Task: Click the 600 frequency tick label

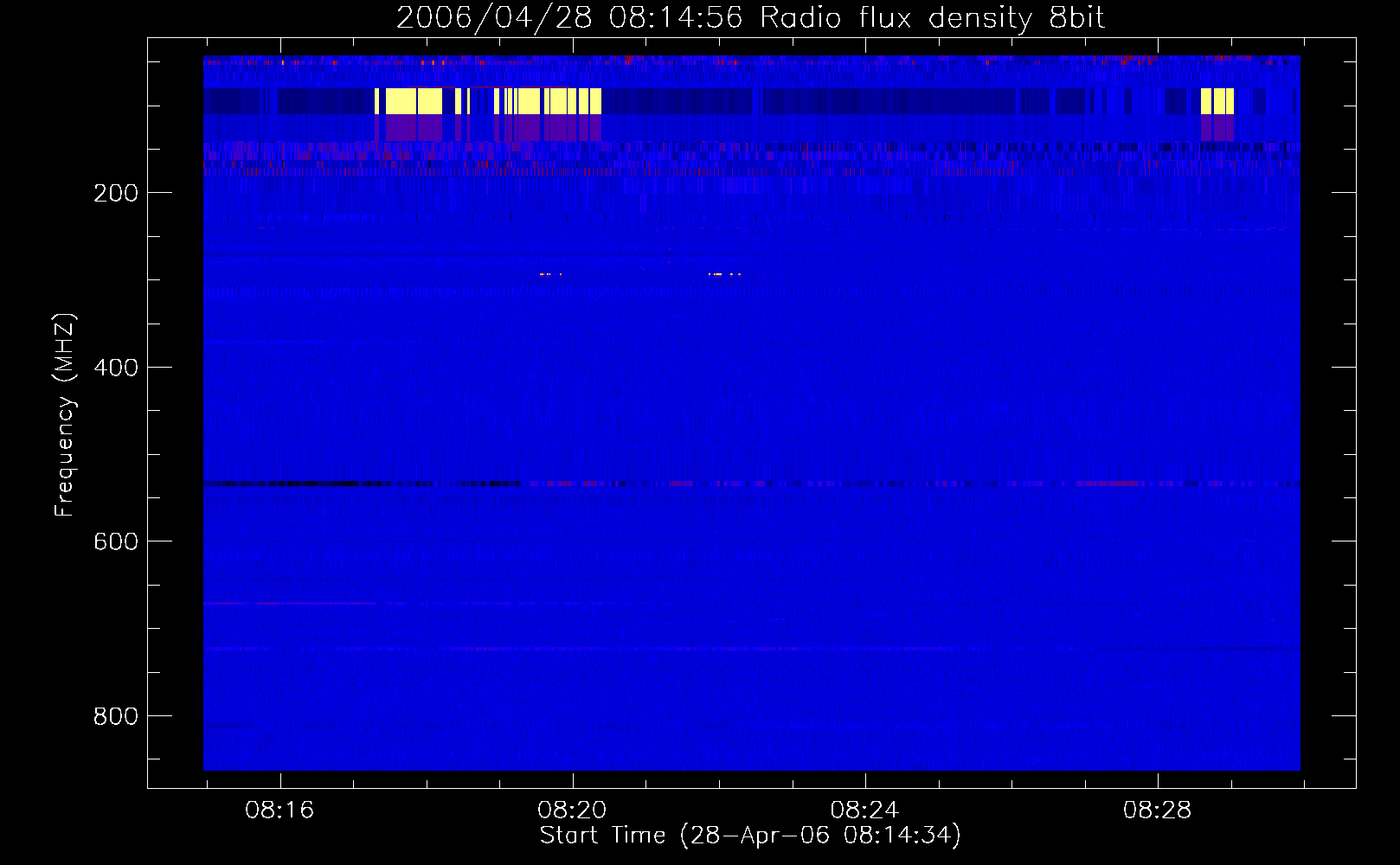Action: 116,541
